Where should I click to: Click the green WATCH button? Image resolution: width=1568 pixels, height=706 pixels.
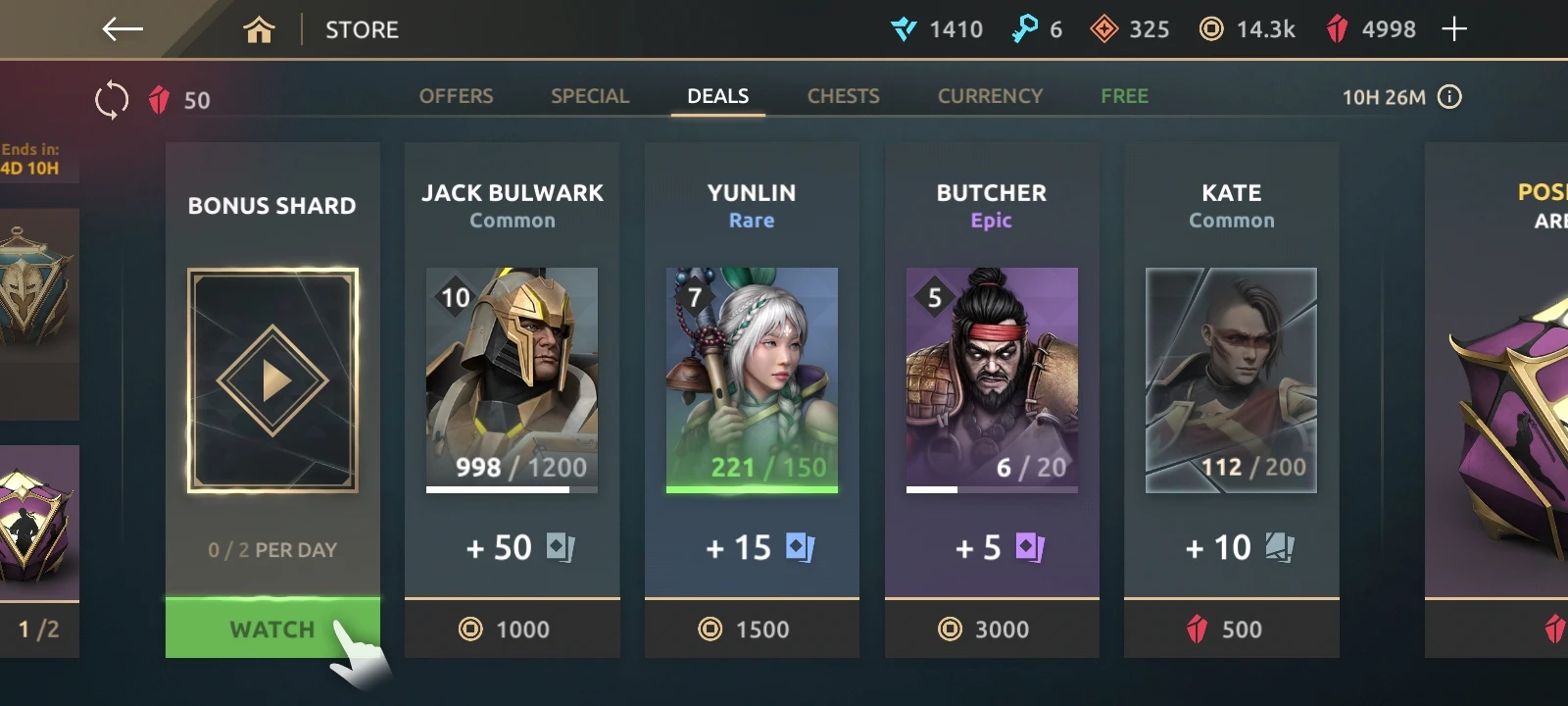tap(272, 629)
